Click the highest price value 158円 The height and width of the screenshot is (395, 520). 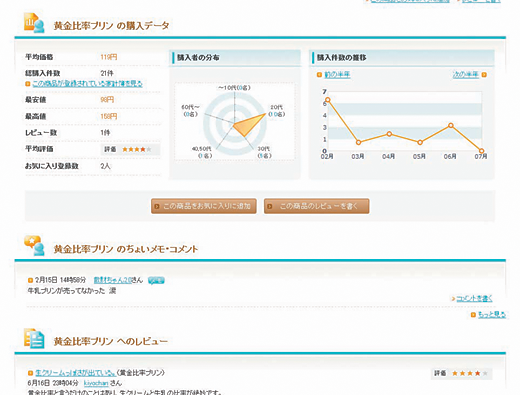(109, 116)
